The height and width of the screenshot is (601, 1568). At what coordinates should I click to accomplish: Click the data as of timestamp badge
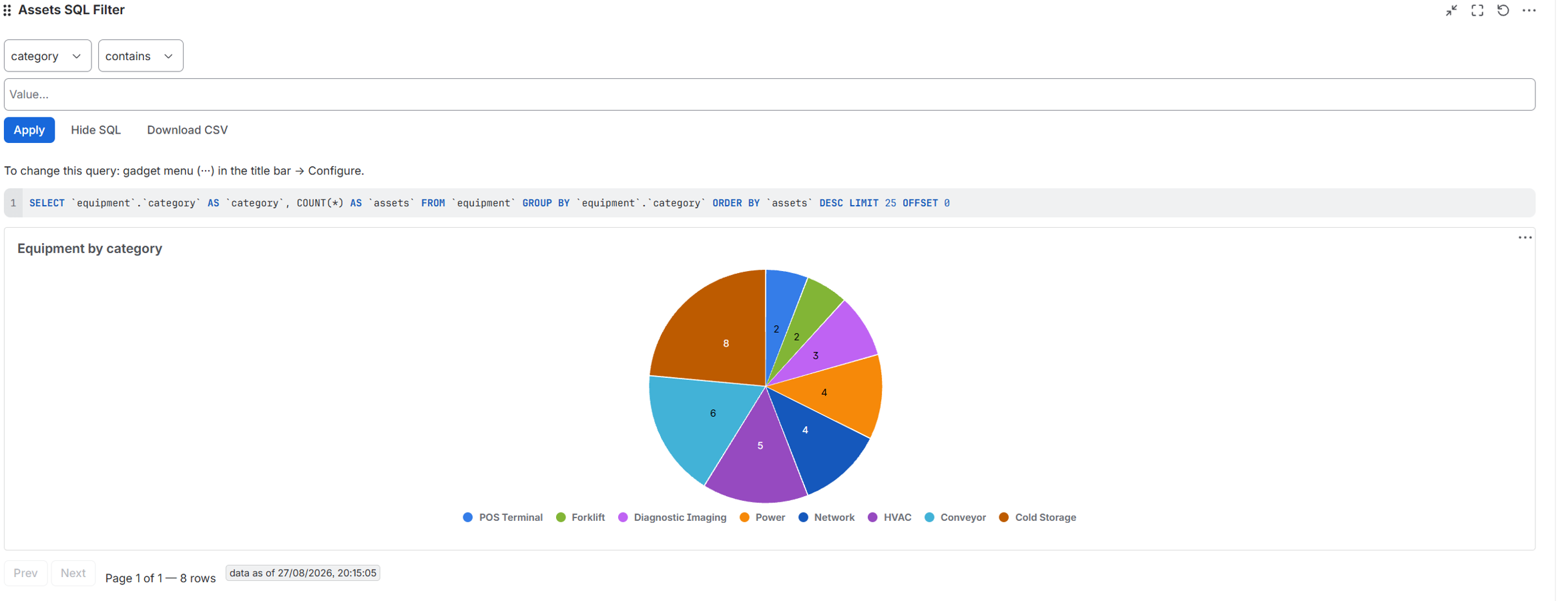point(303,573)
